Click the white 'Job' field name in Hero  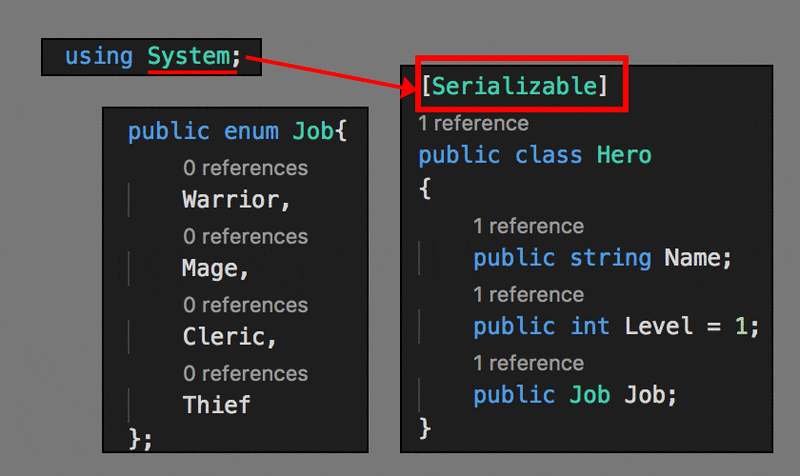pyautogui.click(x=645, y=395)
